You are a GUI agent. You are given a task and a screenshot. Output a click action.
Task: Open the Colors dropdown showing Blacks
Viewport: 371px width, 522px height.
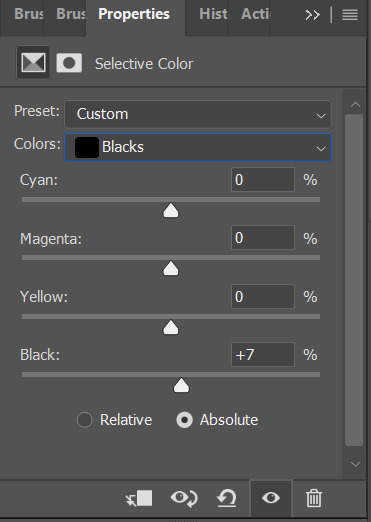click(x=198, y=147)
